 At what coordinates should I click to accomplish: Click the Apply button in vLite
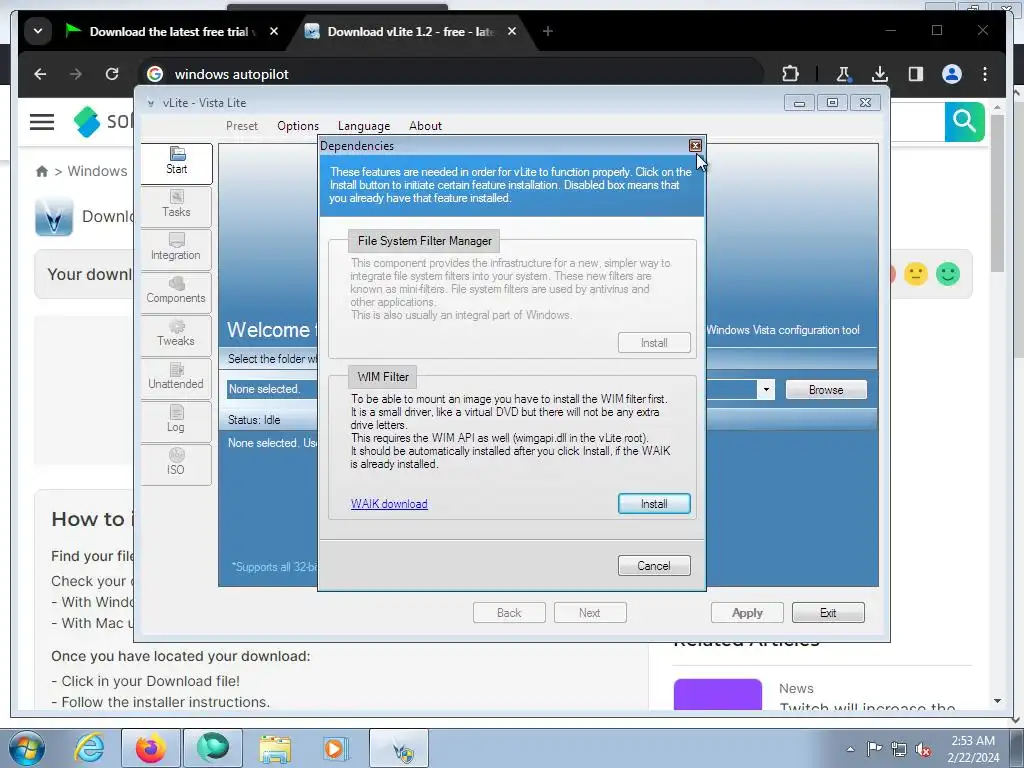(747, 613)
